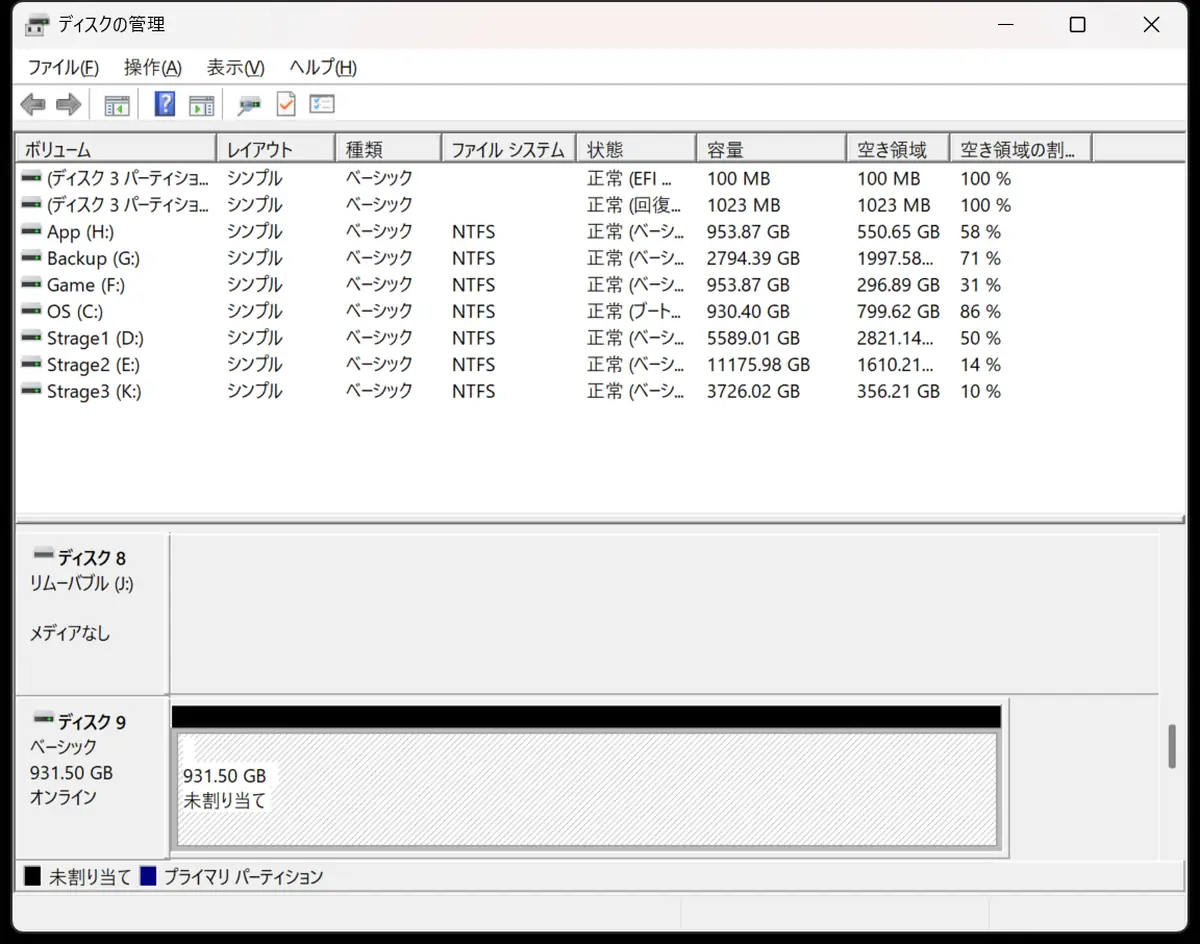Click the document with checkmark toolbar icon

pos(286,104)
